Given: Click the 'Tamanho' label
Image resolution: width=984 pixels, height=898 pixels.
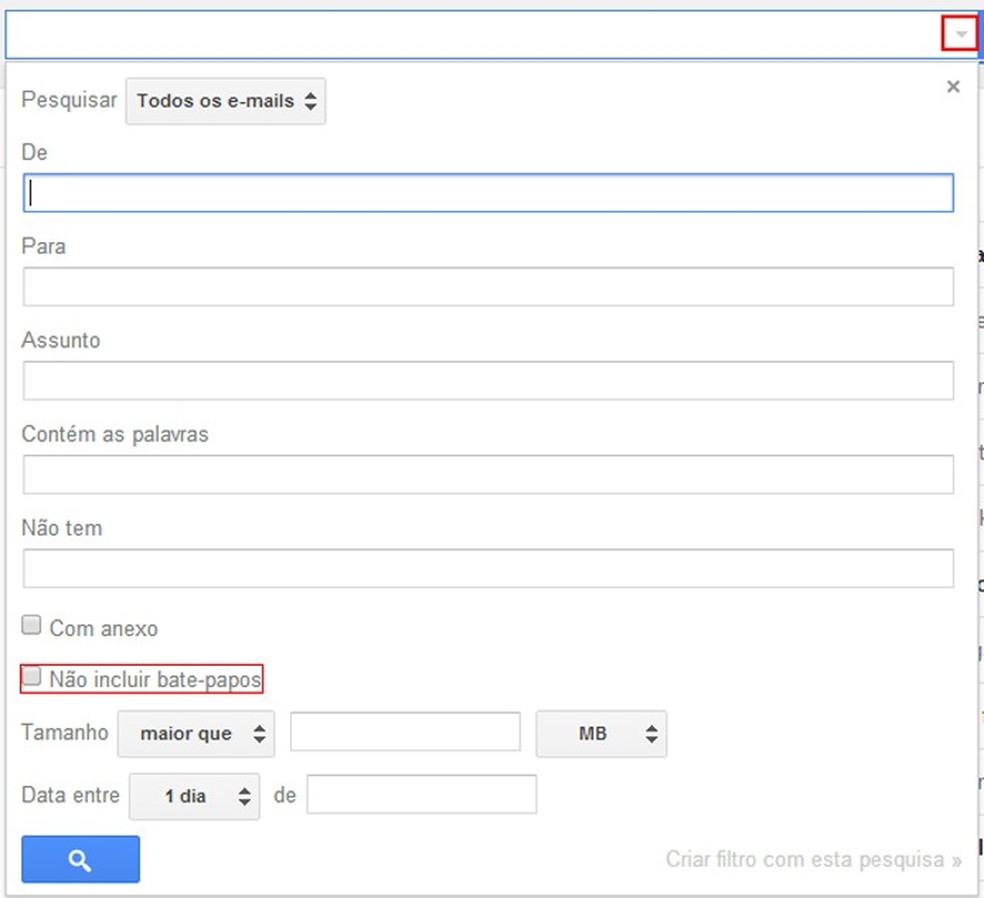Looking at the screenshot, I should coord(65,732).
